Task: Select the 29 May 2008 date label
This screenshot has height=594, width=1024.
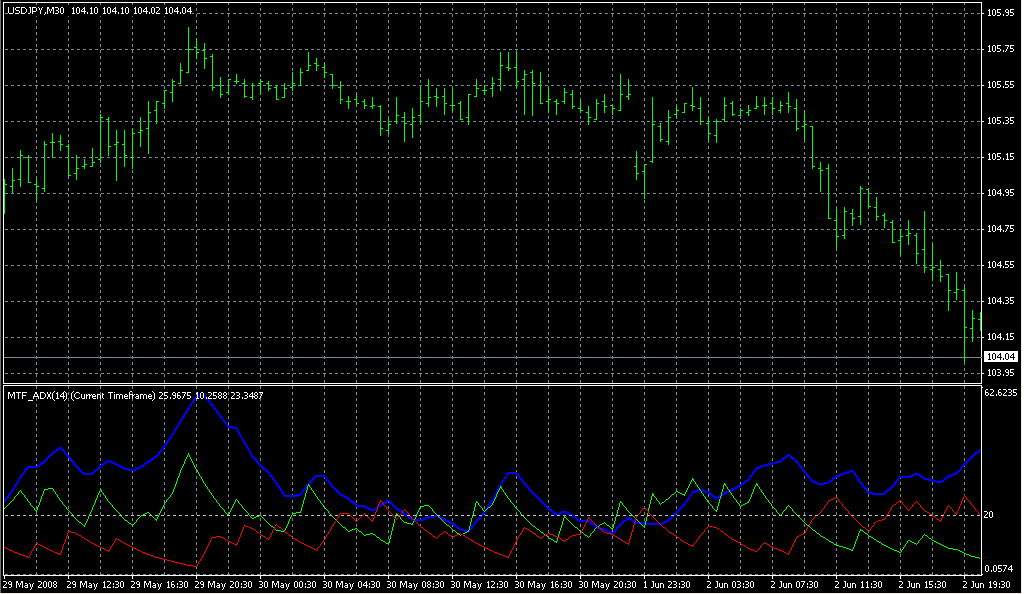Action: (x=30, y=584)
